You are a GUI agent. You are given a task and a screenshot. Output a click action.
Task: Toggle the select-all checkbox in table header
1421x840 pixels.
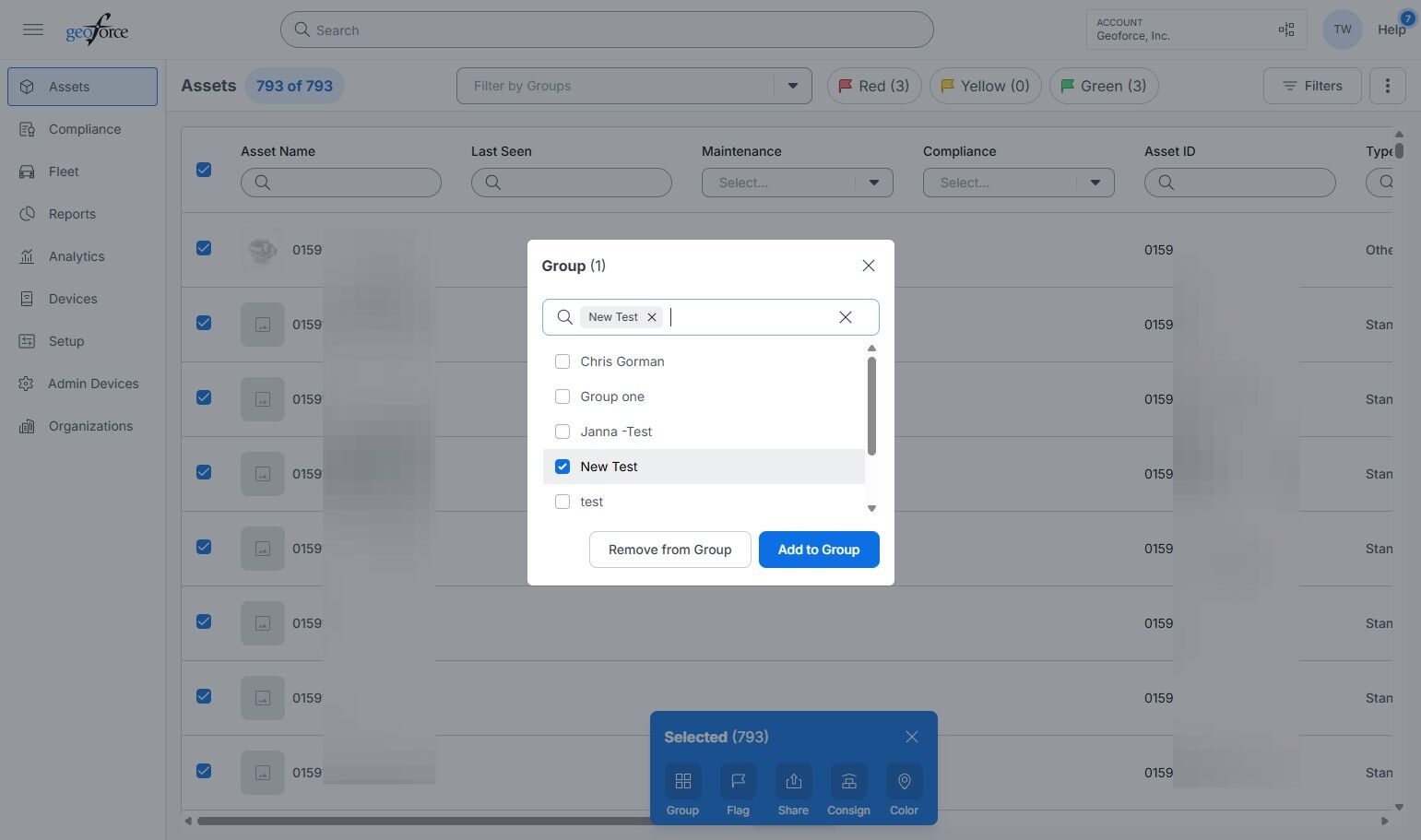click(204, 170)
